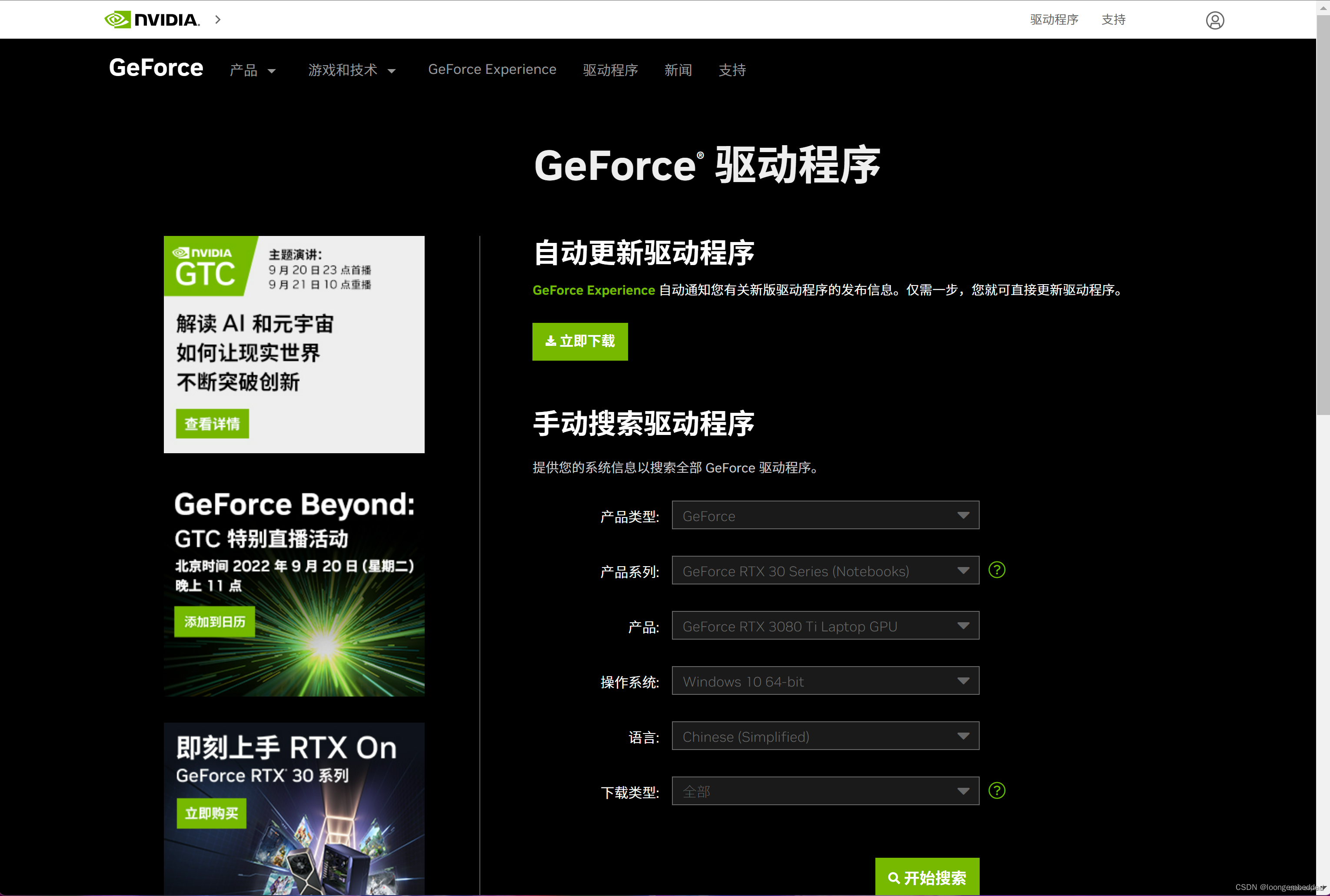The image size is (1330, 896).
Task: Open GeForce Experience nav menu item
Action: 492,70
